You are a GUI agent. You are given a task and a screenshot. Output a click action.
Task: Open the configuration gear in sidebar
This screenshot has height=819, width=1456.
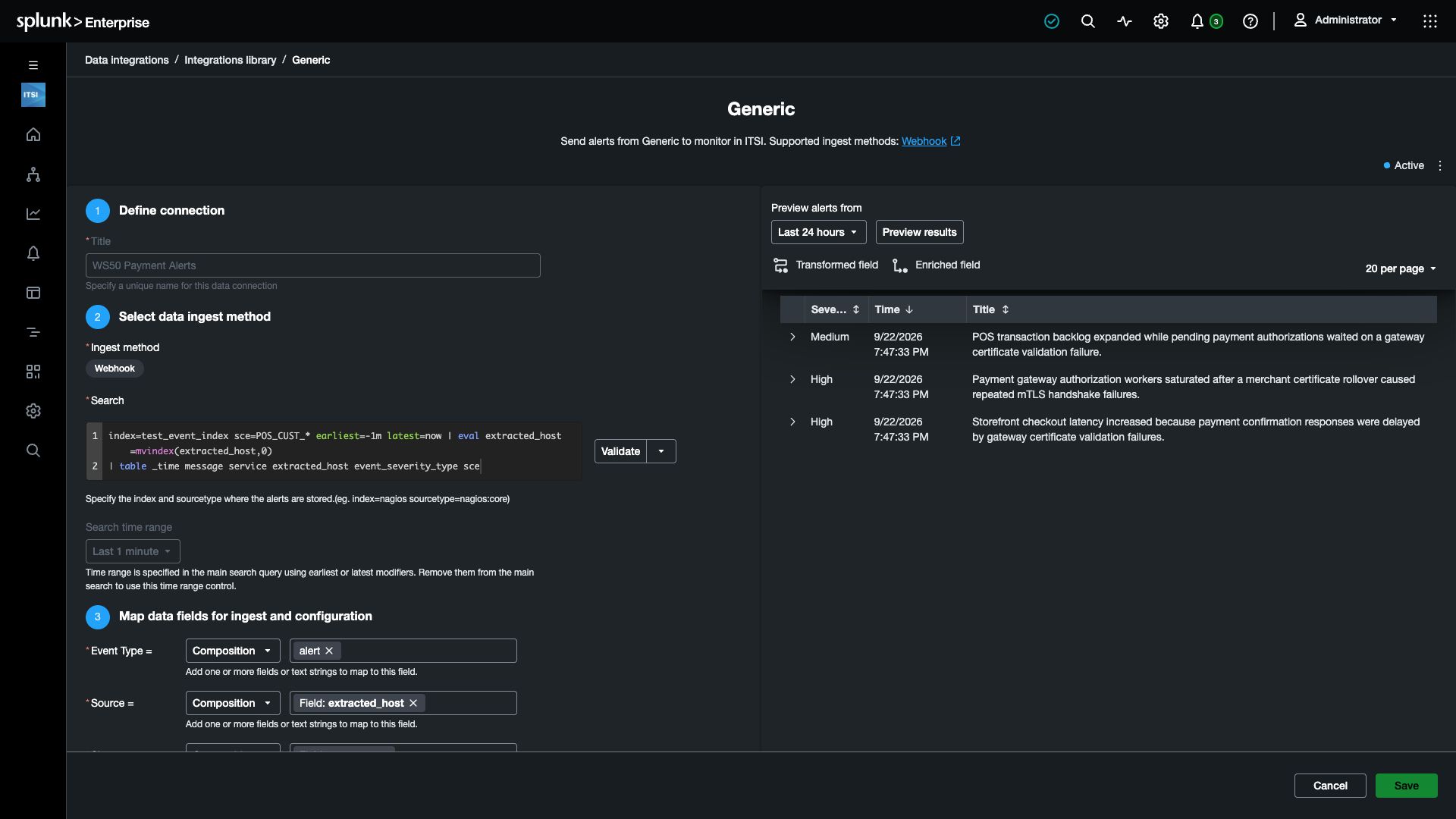tap(33, 411)
